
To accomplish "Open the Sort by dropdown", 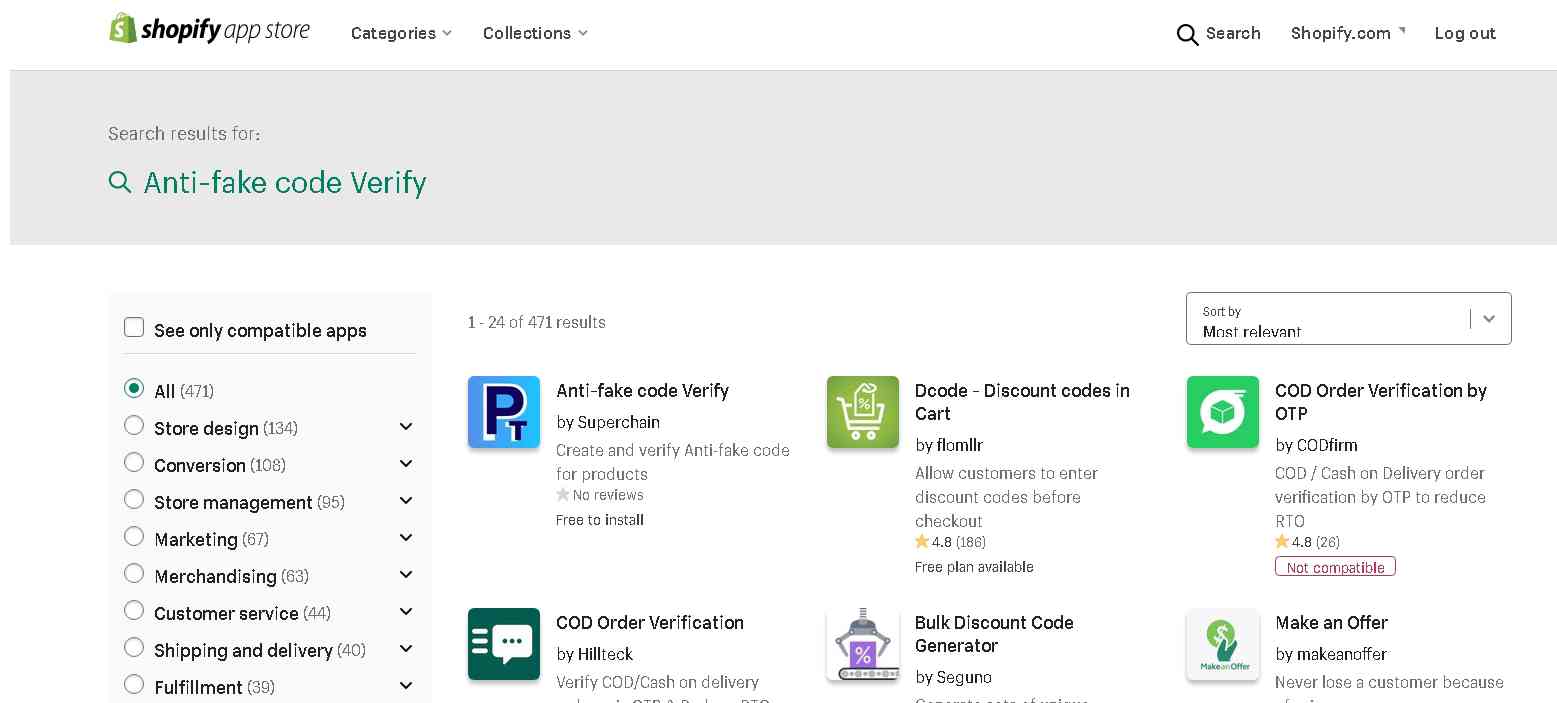I will [x=1347, y=319].
